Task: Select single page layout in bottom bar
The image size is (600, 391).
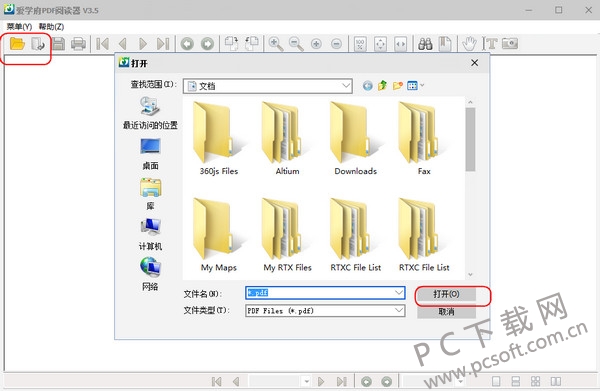Action: tap(496, 381)
